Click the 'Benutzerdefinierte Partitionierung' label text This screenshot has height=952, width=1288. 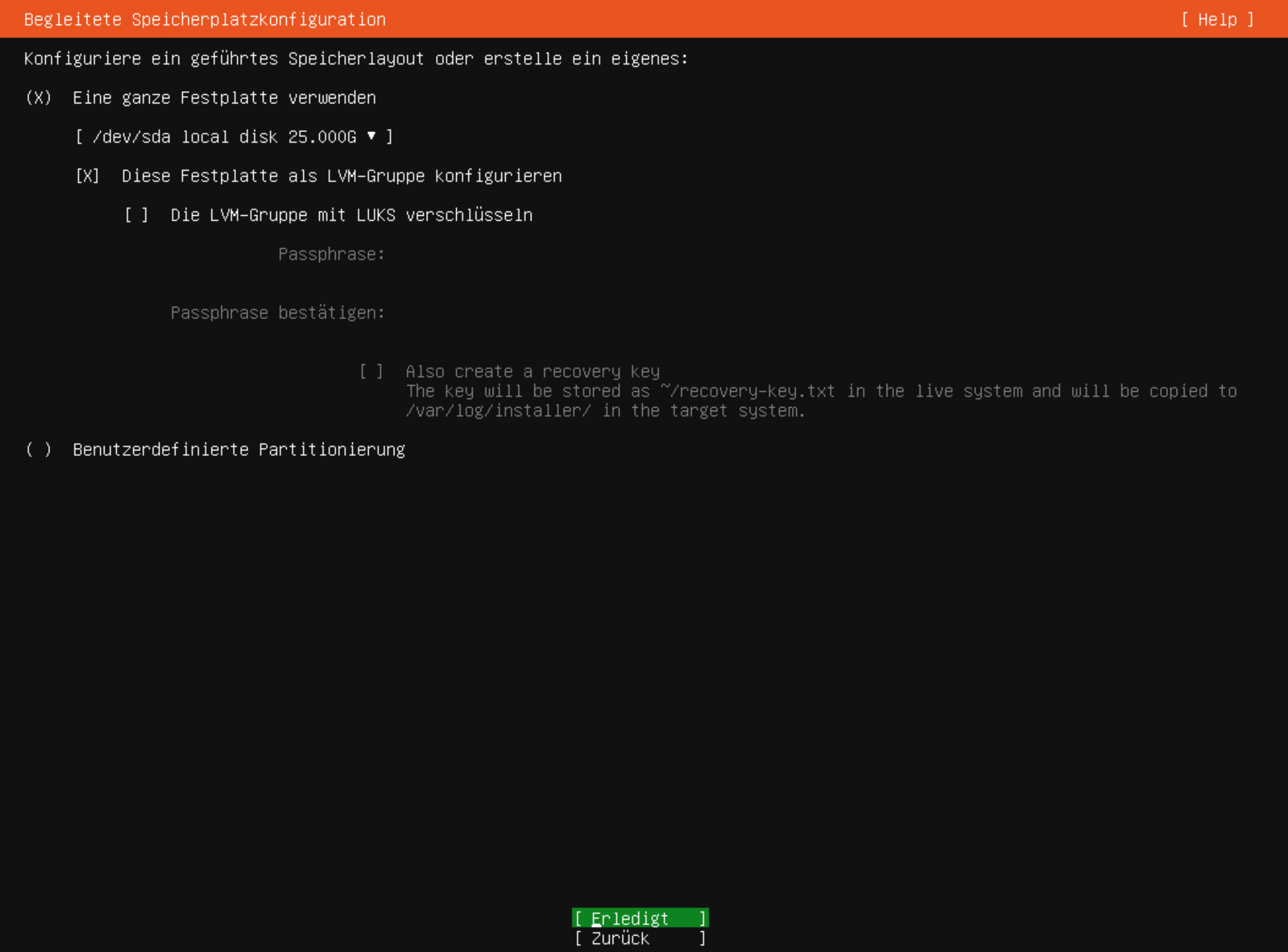point(239,450)
